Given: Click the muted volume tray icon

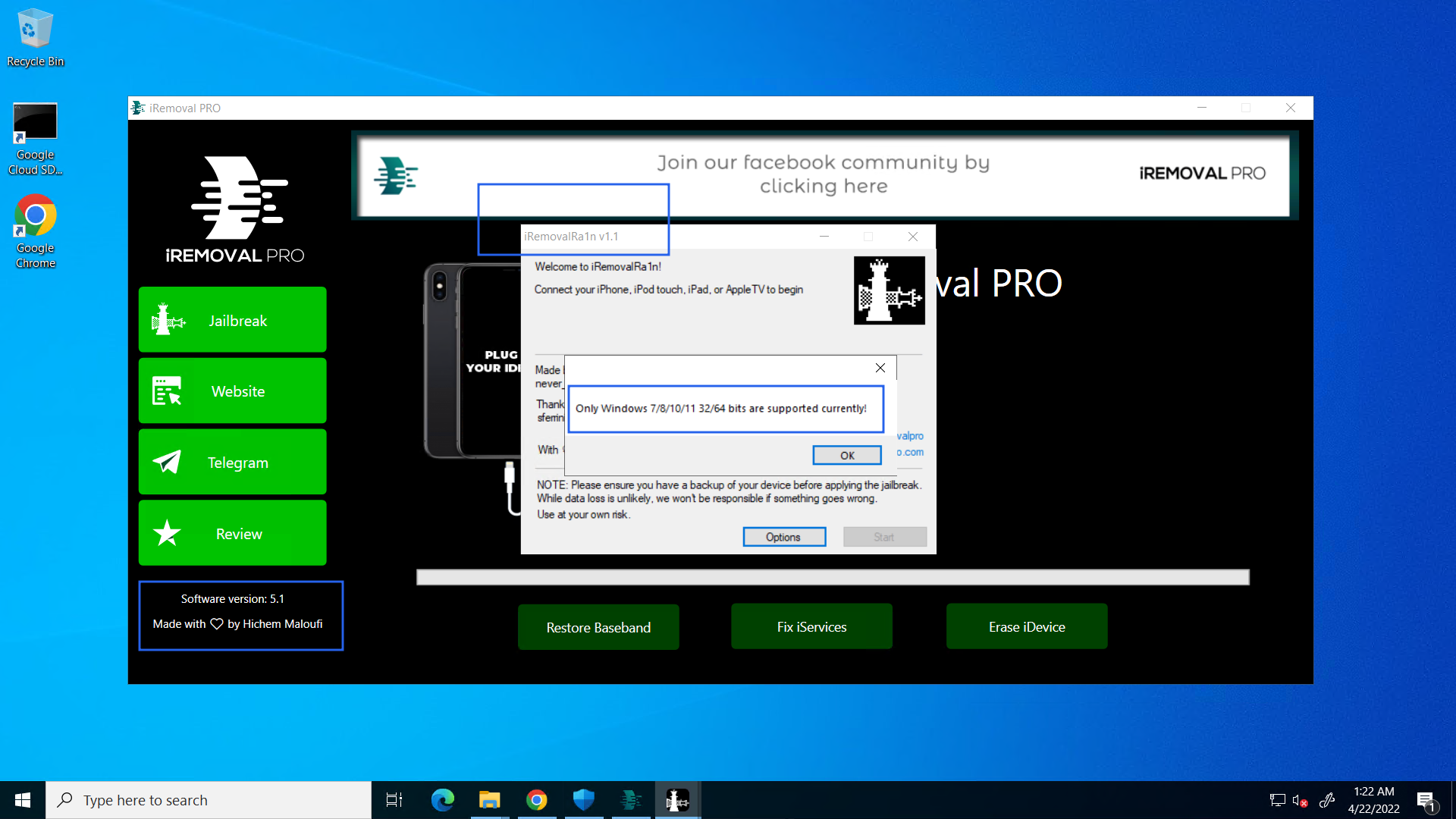Looking at the screenshot, I should [1300, 800].
